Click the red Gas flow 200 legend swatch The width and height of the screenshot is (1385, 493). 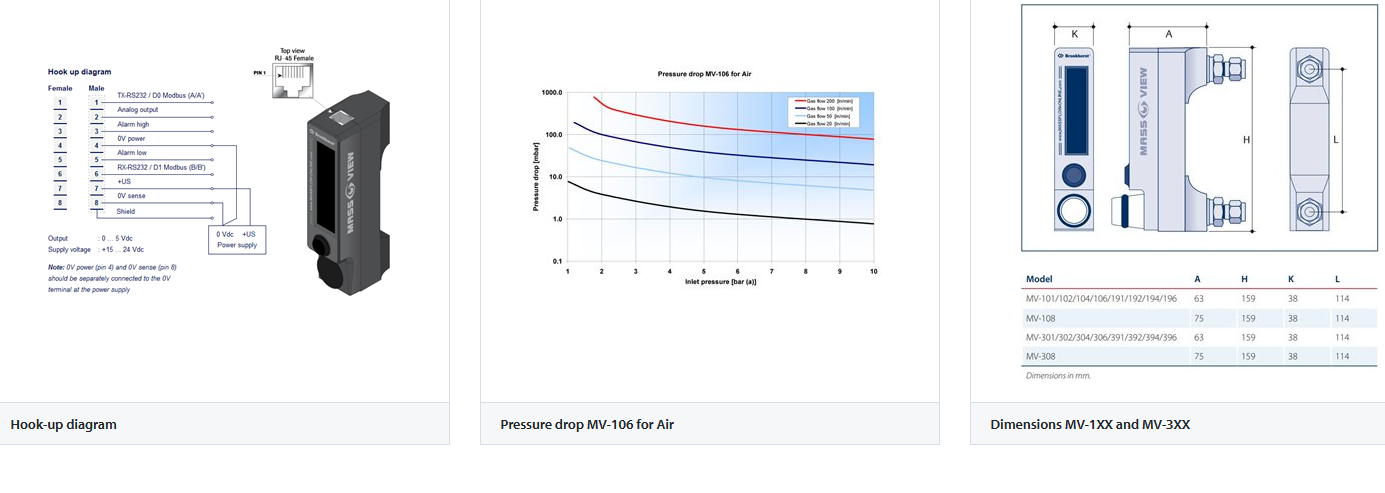[x=799, y=101]
